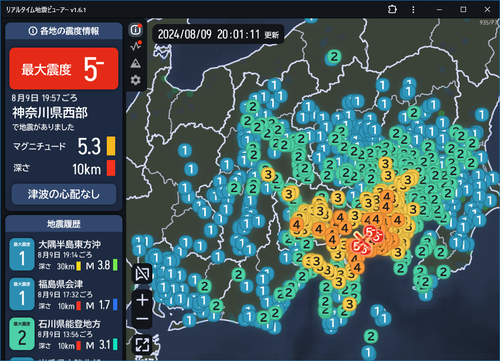
Task: Open the seismic intensity info tab icon
Action: pyautogui.click(x=136, y=30)
